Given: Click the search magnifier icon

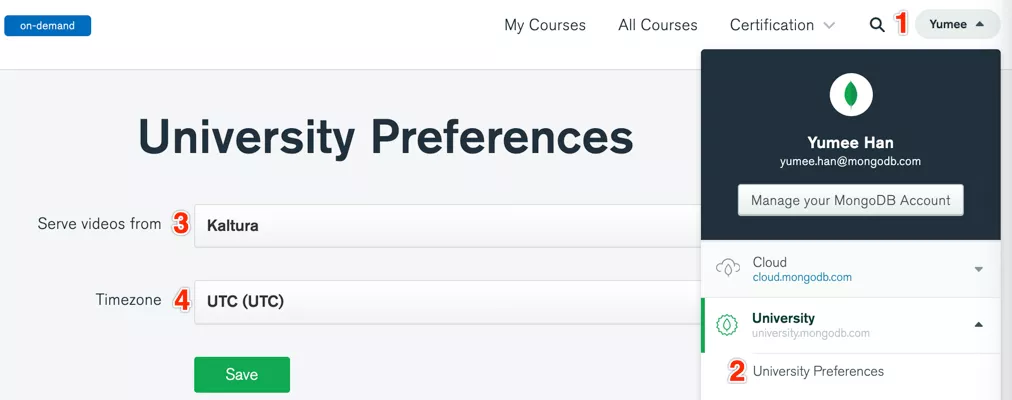Looking at the screenshot, I should 877,25.
